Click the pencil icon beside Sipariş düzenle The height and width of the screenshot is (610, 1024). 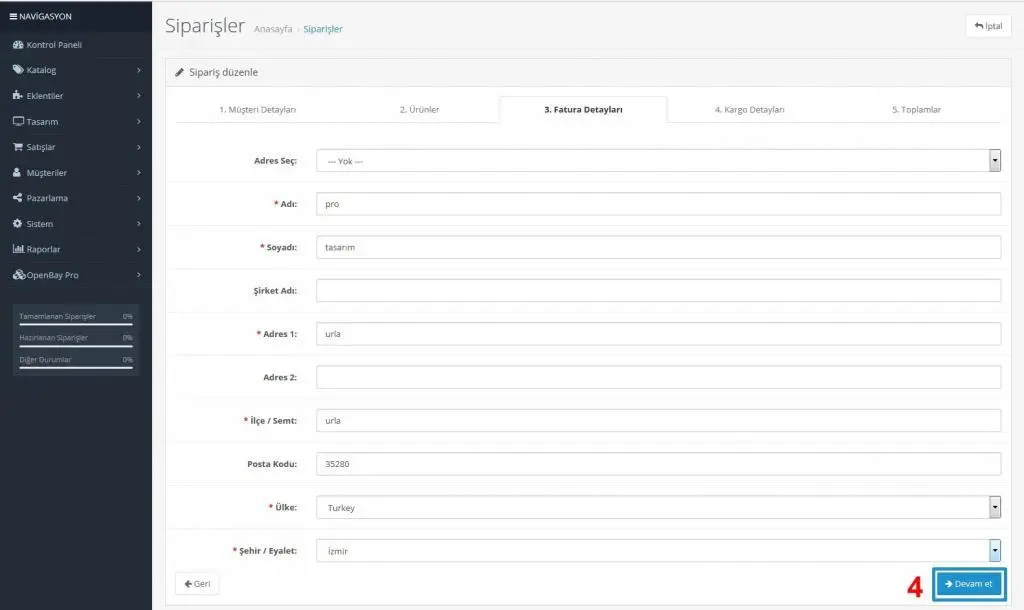pos(180,72)
